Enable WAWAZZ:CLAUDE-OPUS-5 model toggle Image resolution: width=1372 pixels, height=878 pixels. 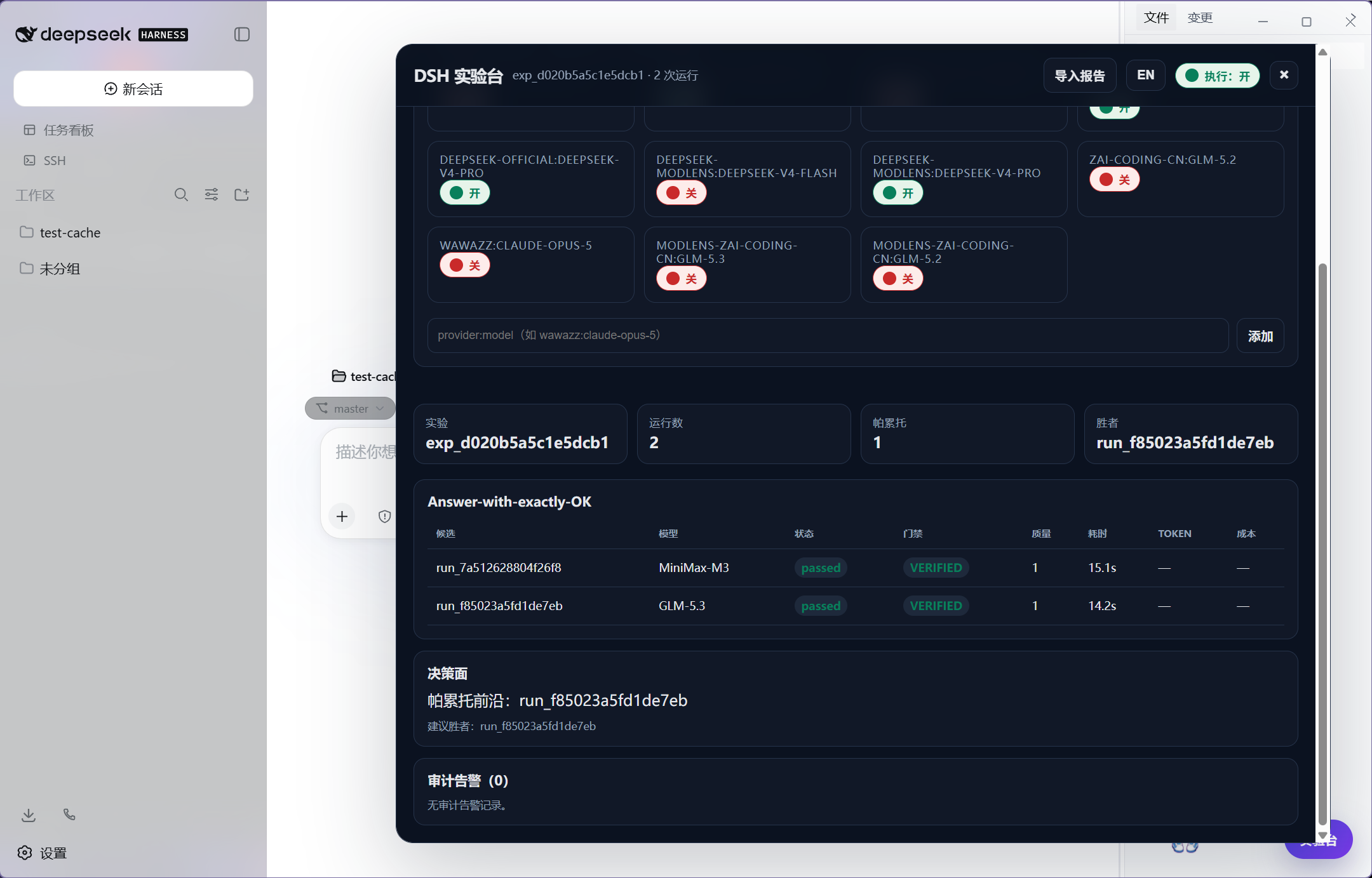tap(465, 265)
